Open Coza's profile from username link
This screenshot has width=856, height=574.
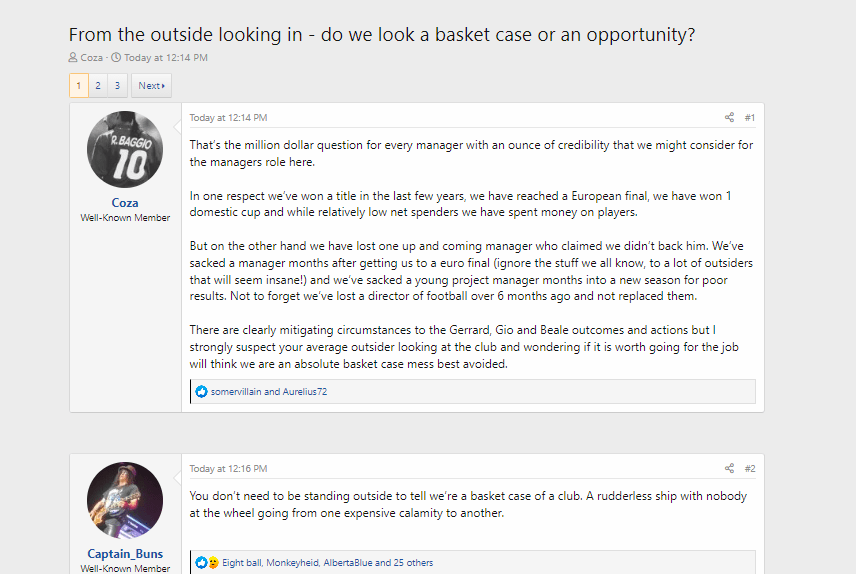[x=125, y=203]
